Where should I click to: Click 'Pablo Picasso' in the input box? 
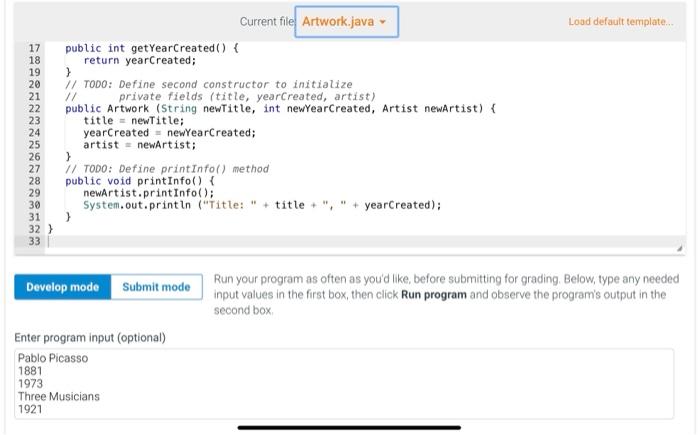53,358
